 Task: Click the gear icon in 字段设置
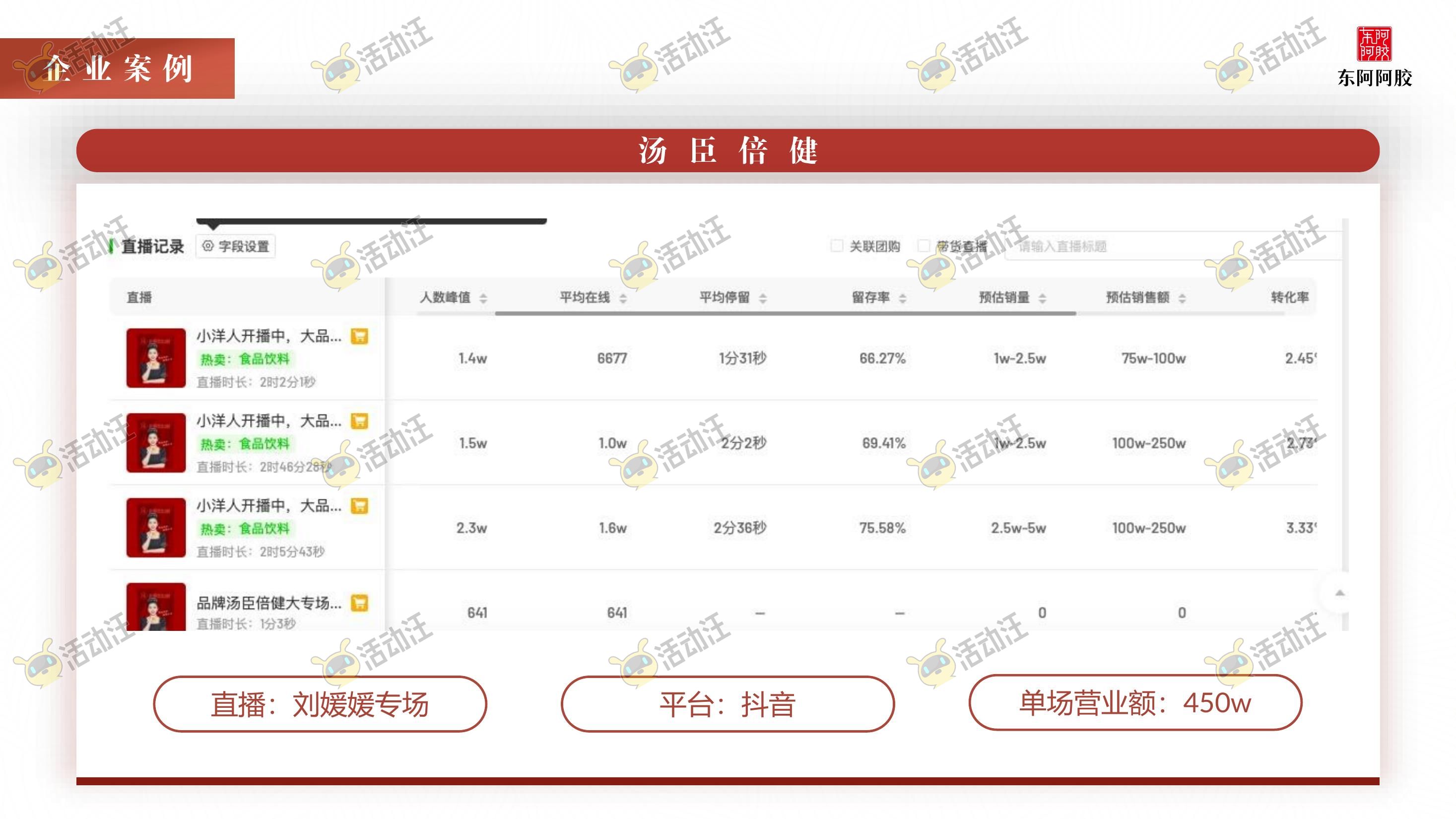coord(208,246)
